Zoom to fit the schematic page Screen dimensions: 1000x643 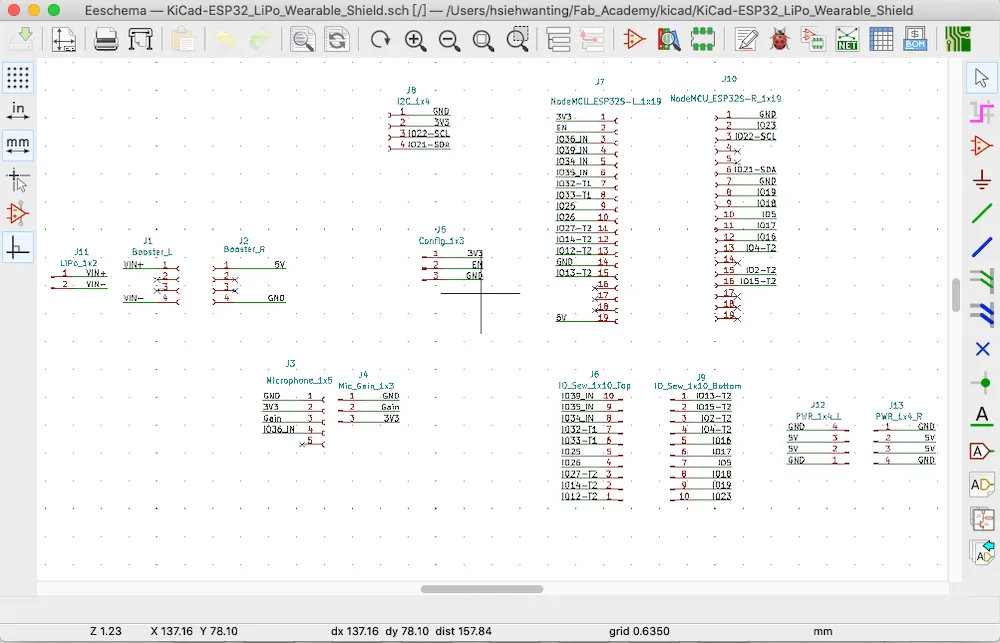(x=483, y=40)
